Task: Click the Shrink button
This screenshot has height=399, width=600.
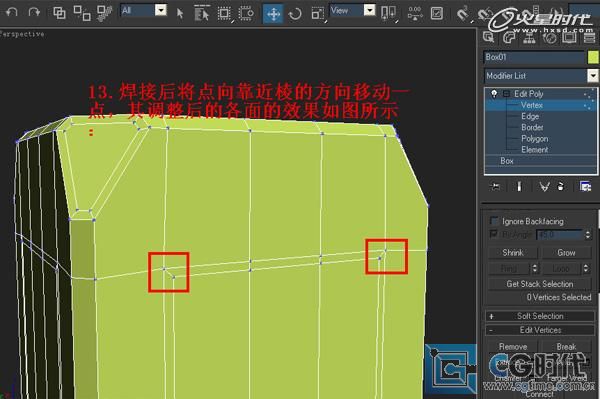Action: click(513, 252)
